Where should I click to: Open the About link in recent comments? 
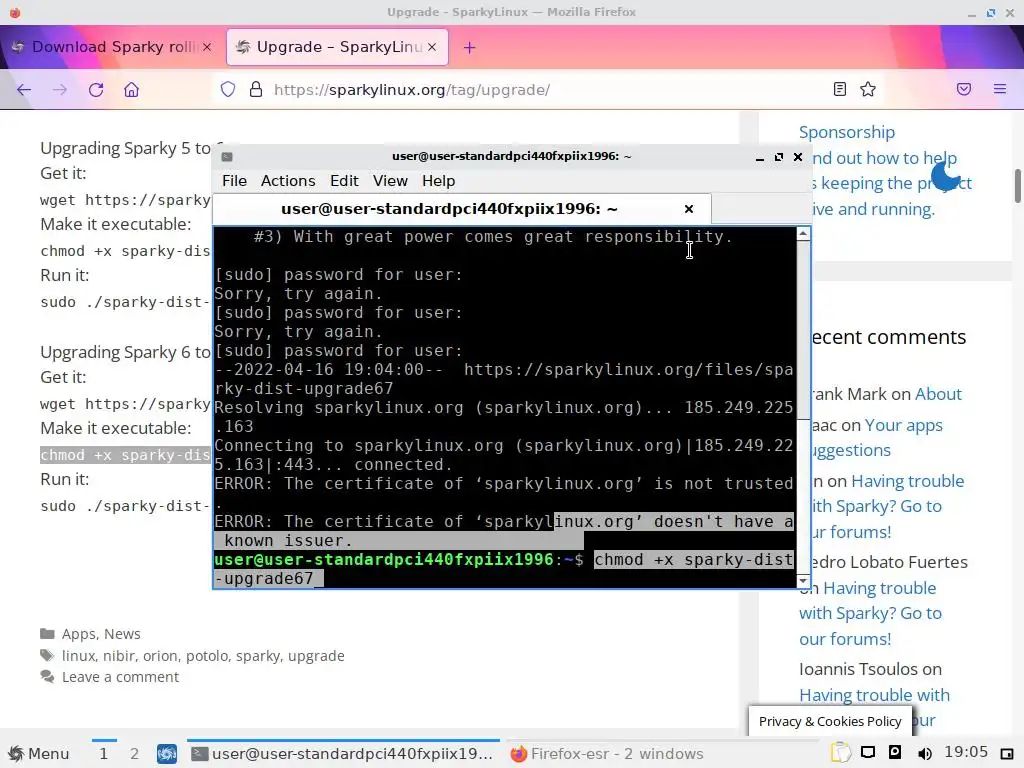point(938,394)
